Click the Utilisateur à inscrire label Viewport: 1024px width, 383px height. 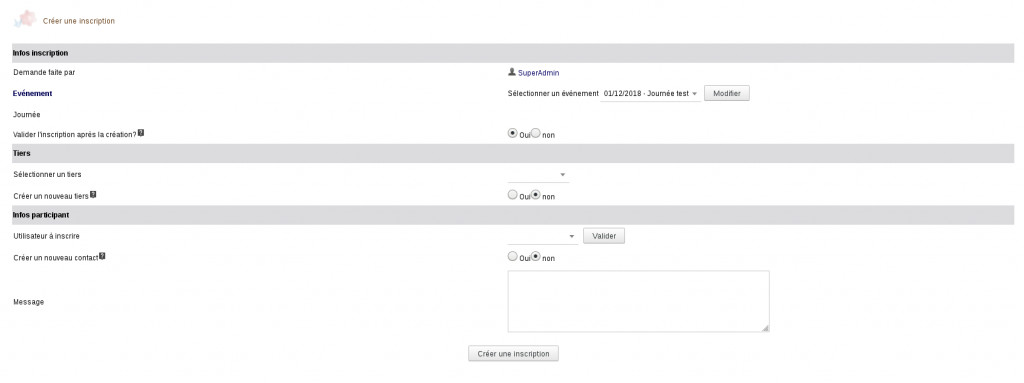coord(46,236)
